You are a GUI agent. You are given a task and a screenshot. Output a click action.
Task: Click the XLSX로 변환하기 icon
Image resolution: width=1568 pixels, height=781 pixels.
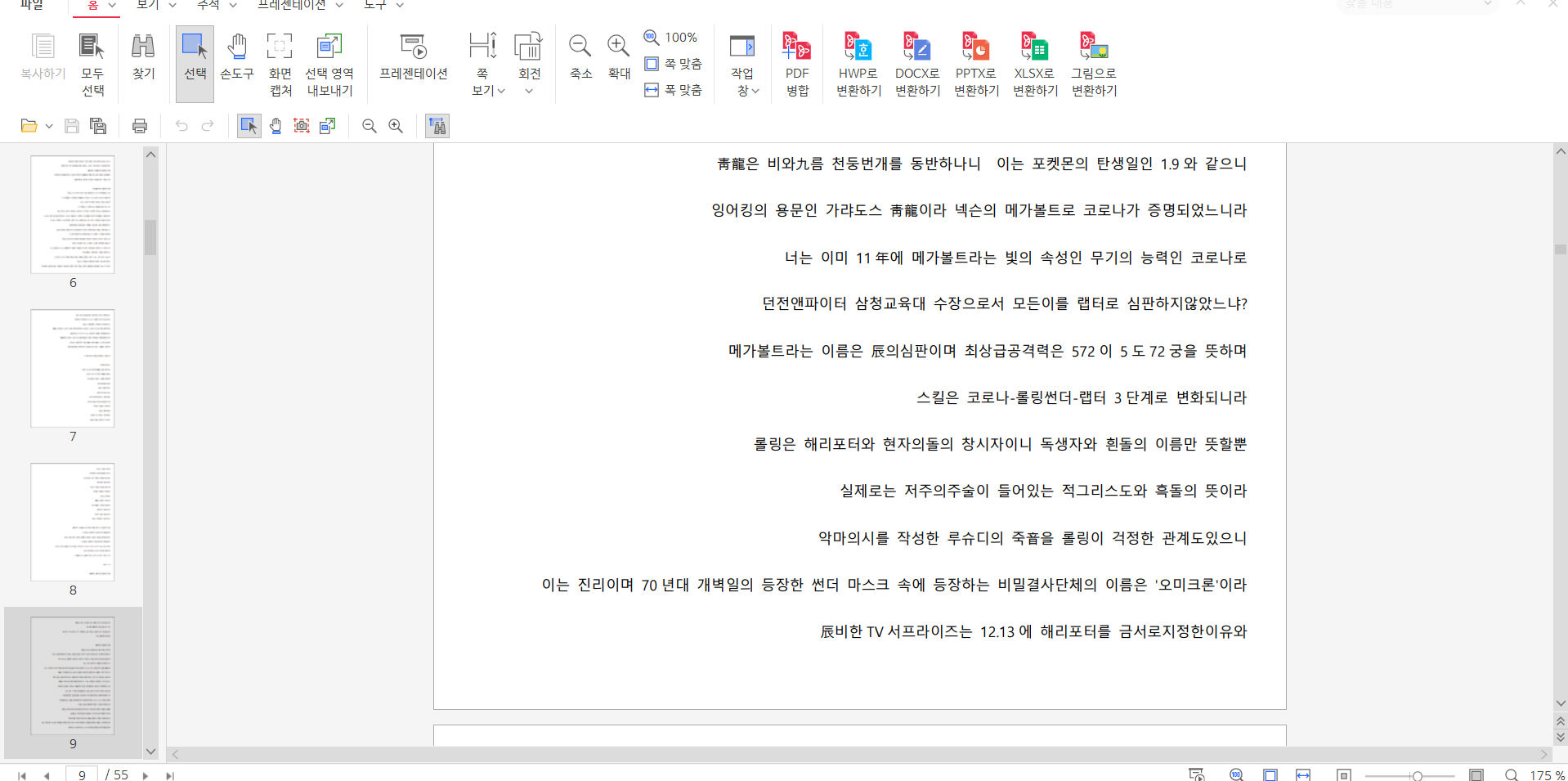1035,64
